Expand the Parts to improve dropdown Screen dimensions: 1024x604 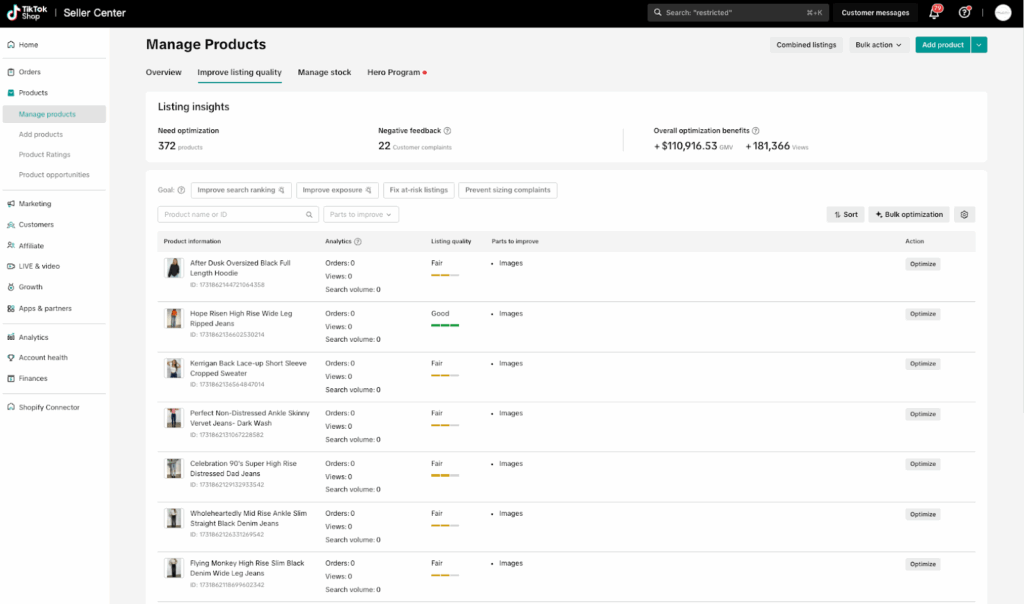point(361,214)
